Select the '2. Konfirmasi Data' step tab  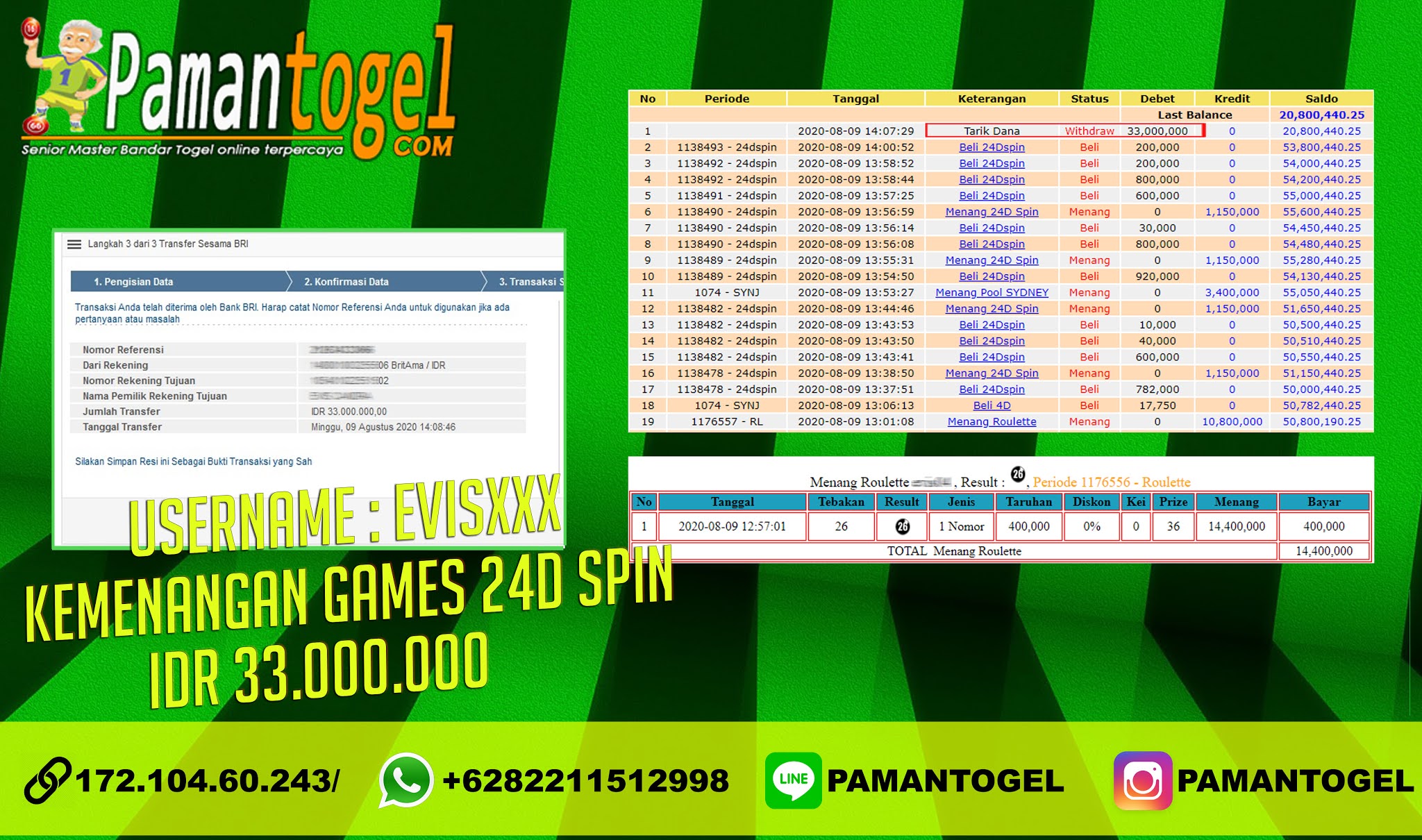(346, 282)
